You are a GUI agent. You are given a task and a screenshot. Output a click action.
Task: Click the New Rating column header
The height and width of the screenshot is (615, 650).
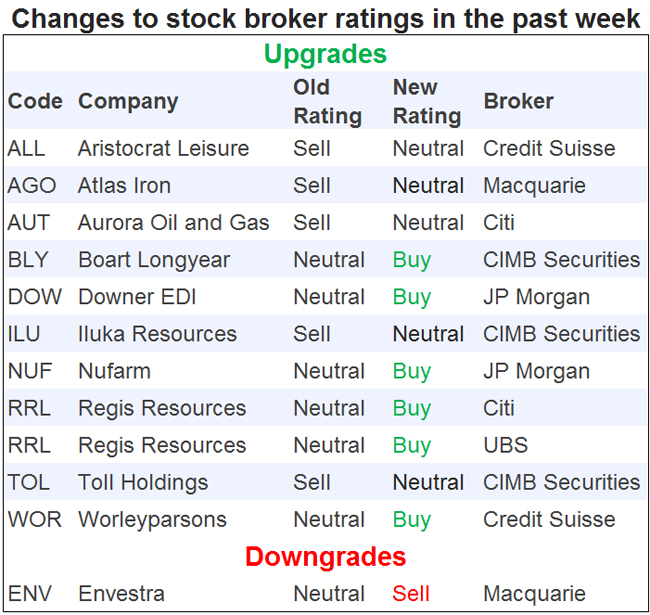[427, 101]
